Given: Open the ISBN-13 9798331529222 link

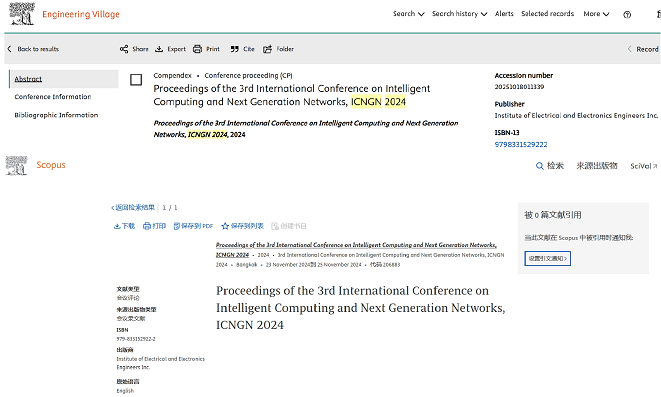Looking at the screenshot, I should (x=521, y=145).
